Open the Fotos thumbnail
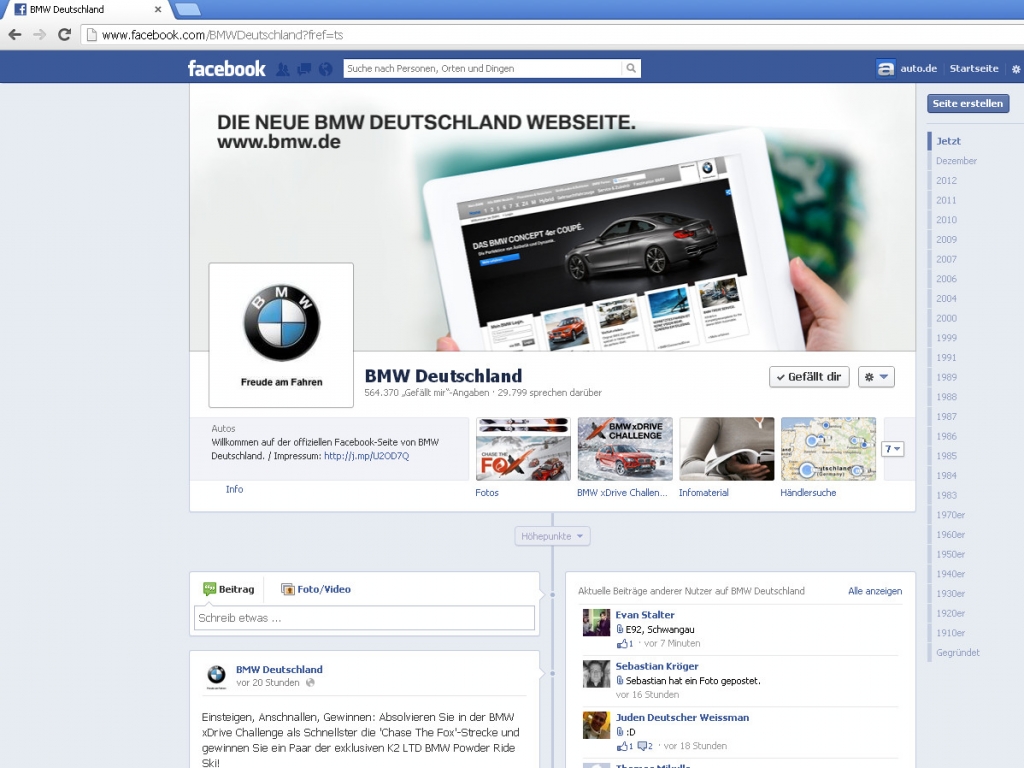The image size is (1024, 768). (523, 449)
